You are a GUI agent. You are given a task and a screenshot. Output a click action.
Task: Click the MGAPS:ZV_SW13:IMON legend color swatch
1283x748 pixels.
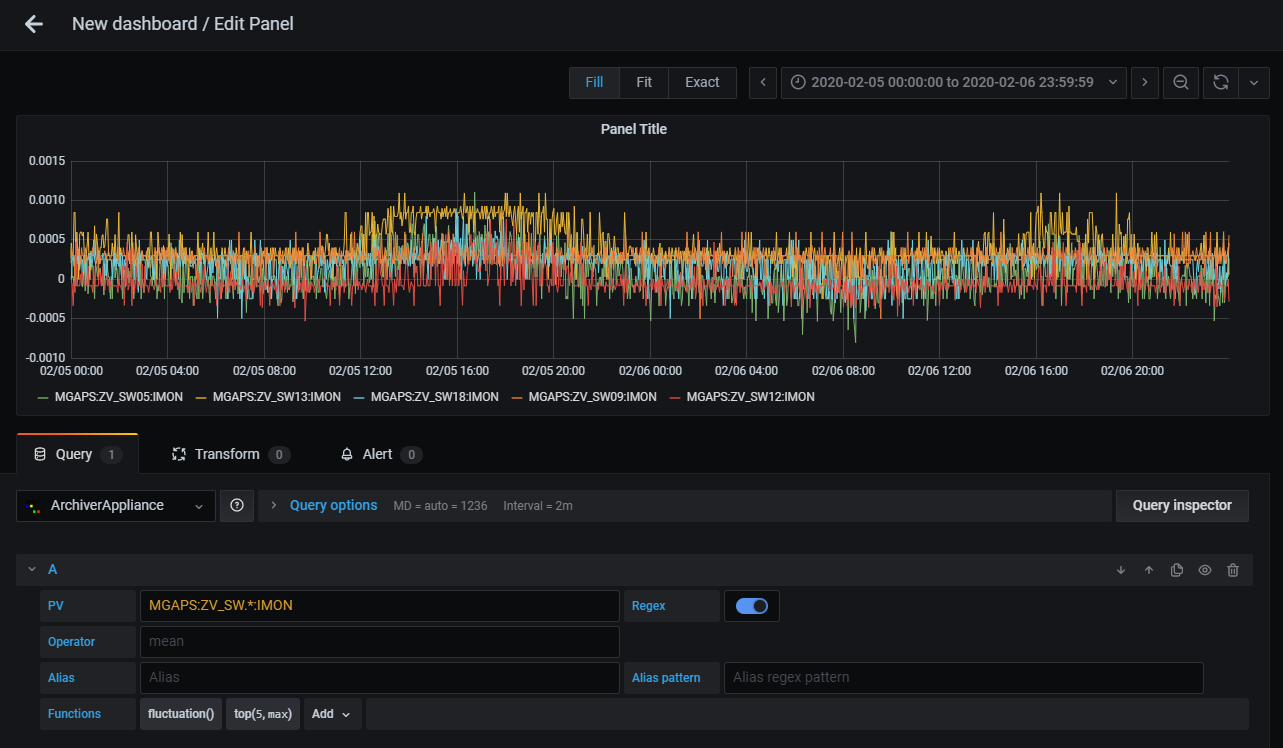tap(200, 398)
